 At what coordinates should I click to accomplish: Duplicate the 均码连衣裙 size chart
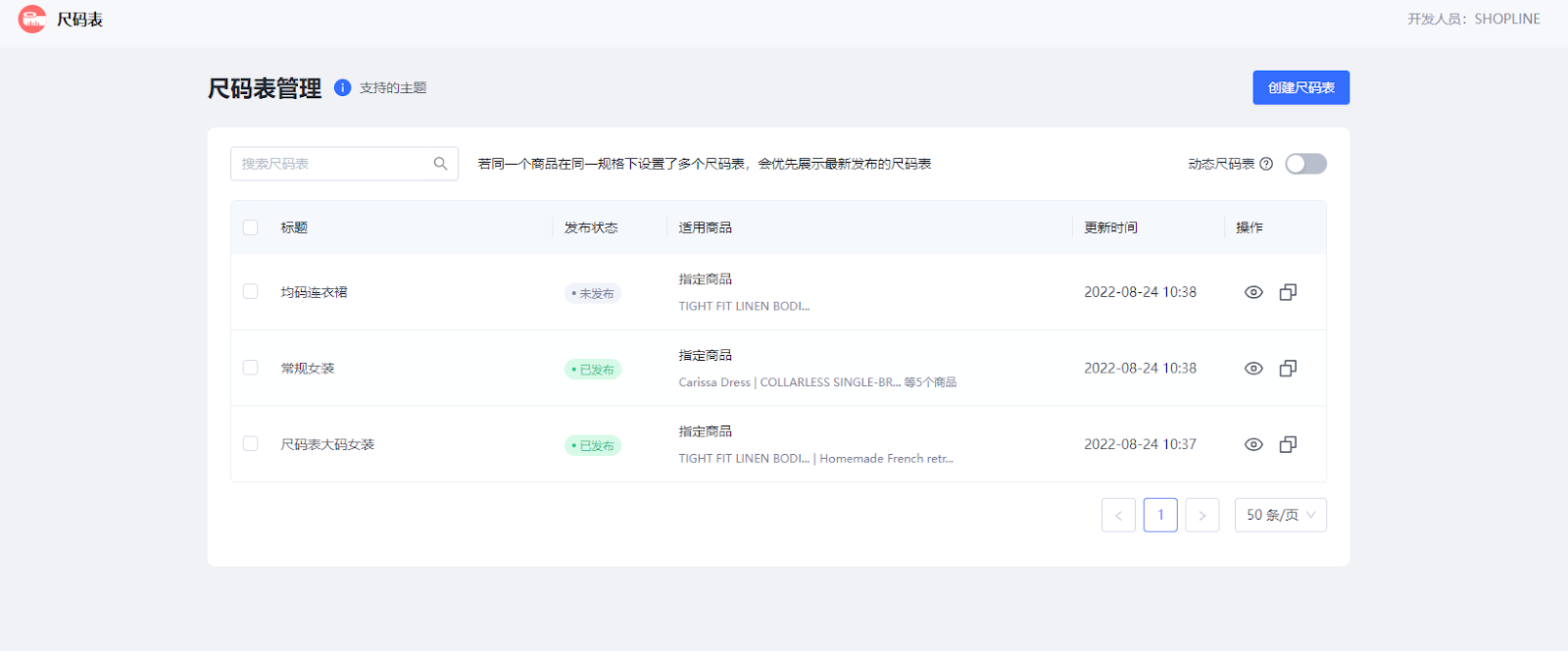pyautogui.click(x=1288, y=292)
